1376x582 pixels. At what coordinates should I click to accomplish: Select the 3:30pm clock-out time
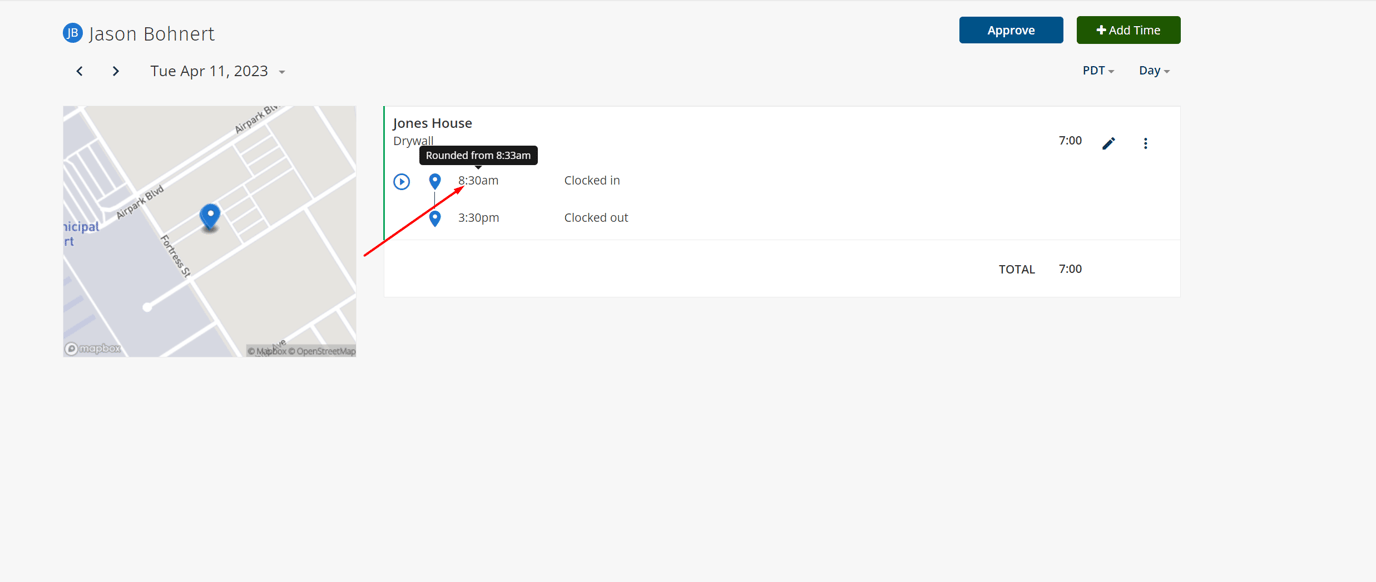pos(478,218)
